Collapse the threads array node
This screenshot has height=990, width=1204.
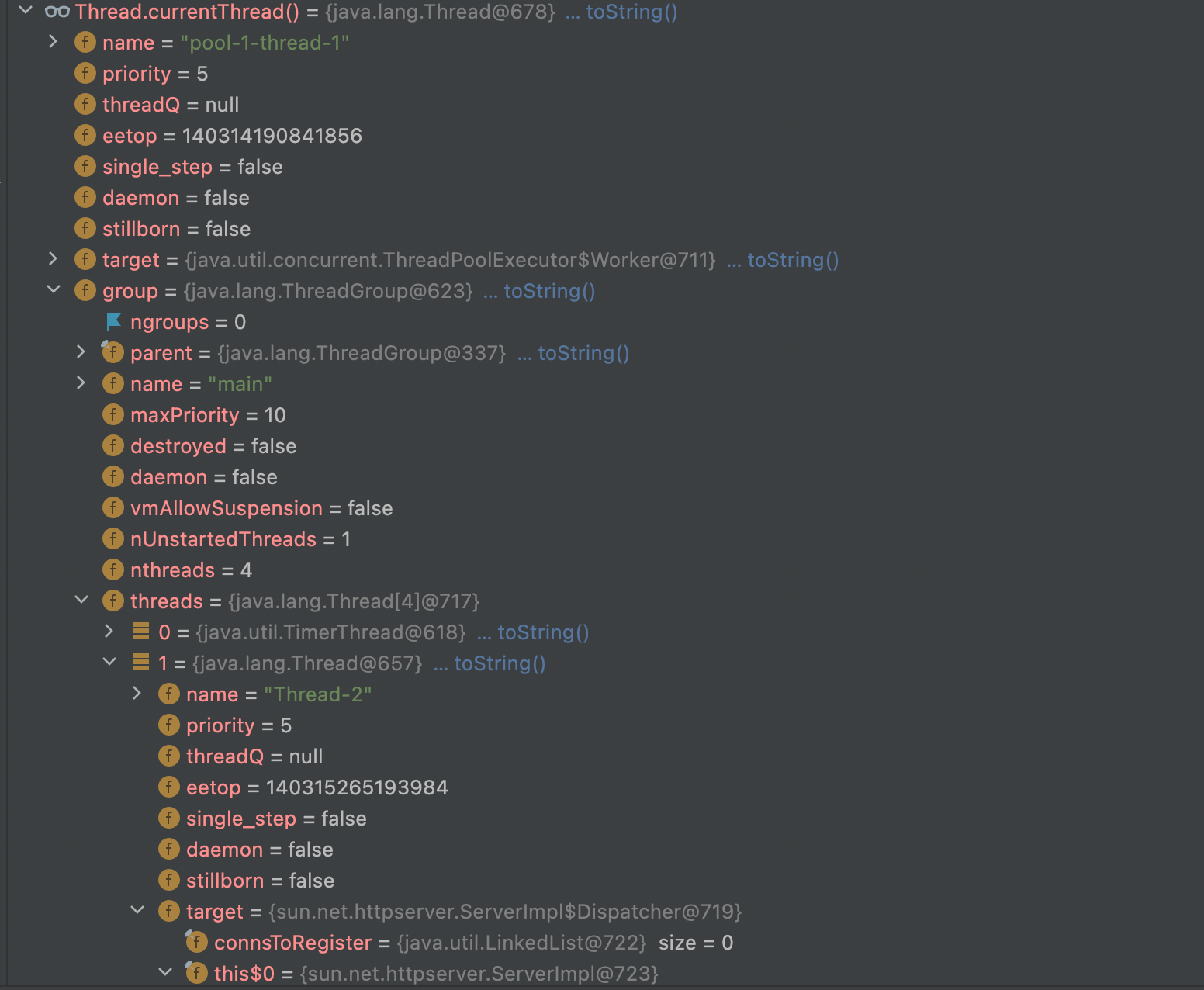coord(81,601)
